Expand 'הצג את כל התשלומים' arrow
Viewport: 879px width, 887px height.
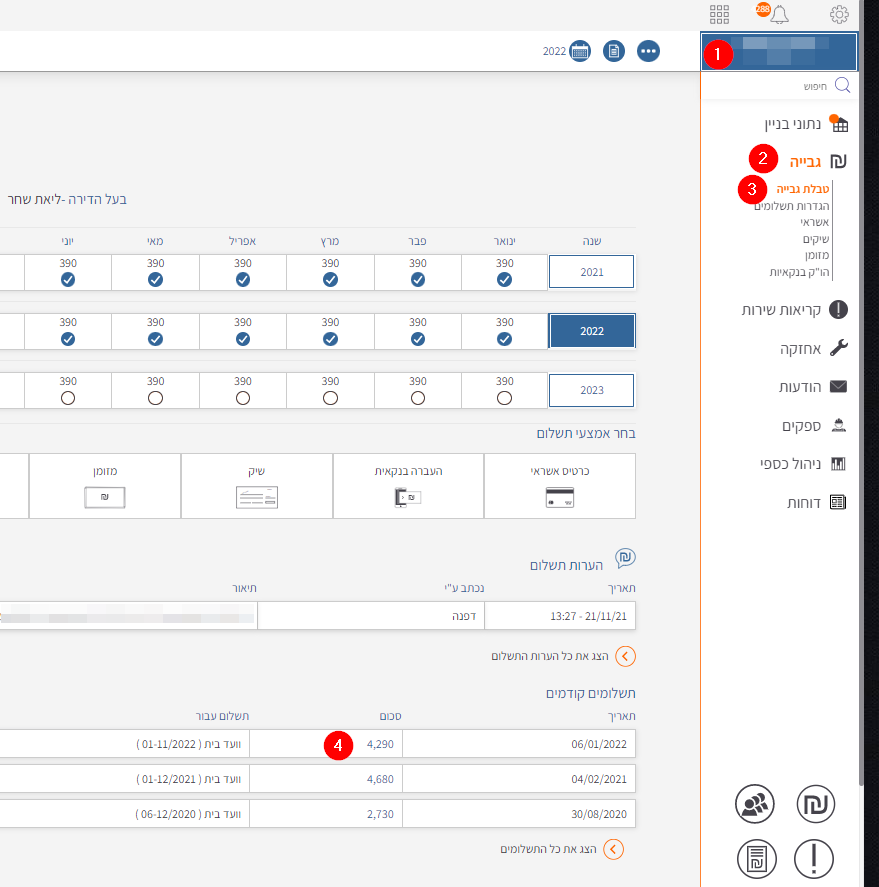[x=613, y=849]
